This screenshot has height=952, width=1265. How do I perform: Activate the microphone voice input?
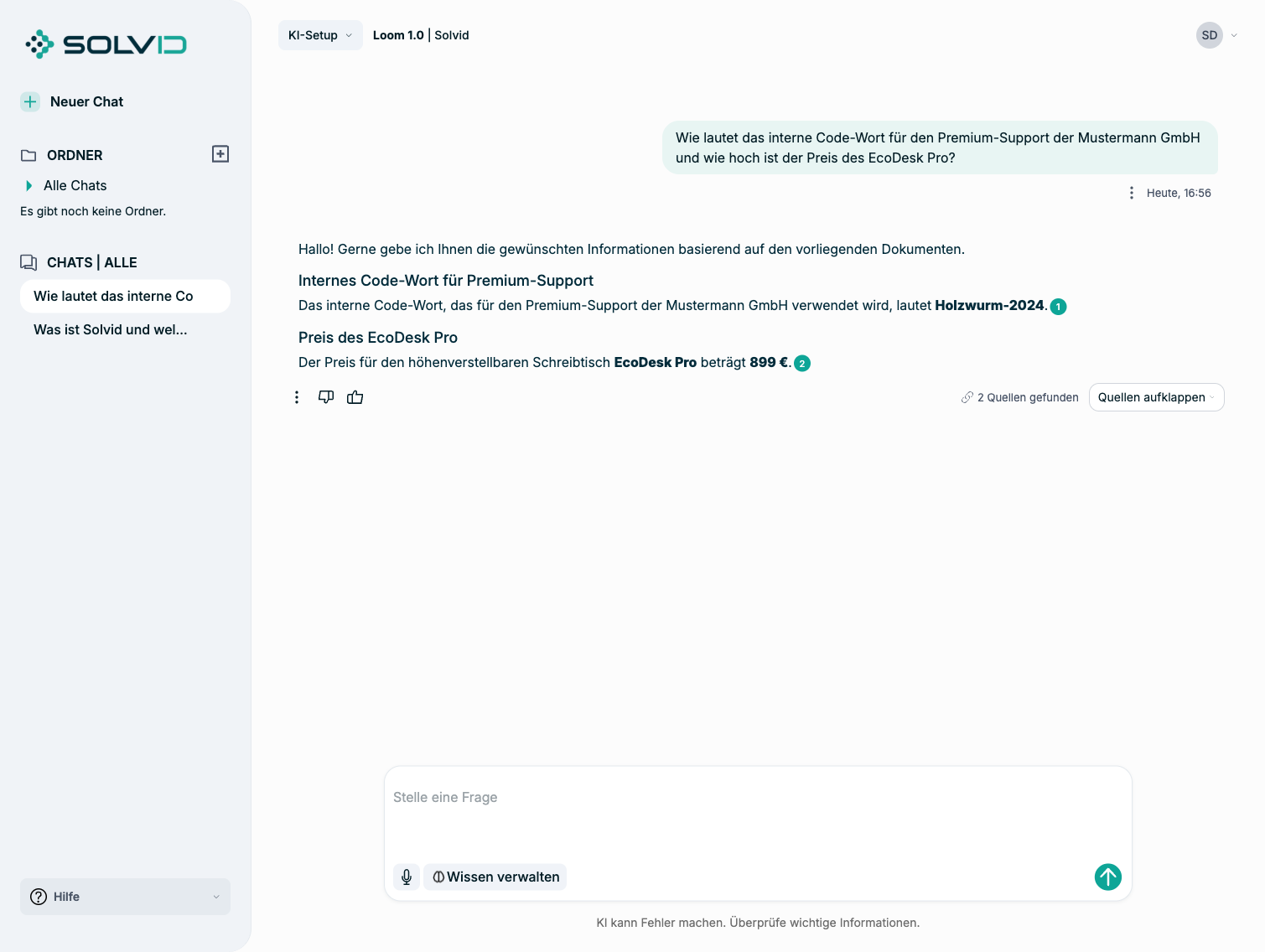[x=407, y=877]
